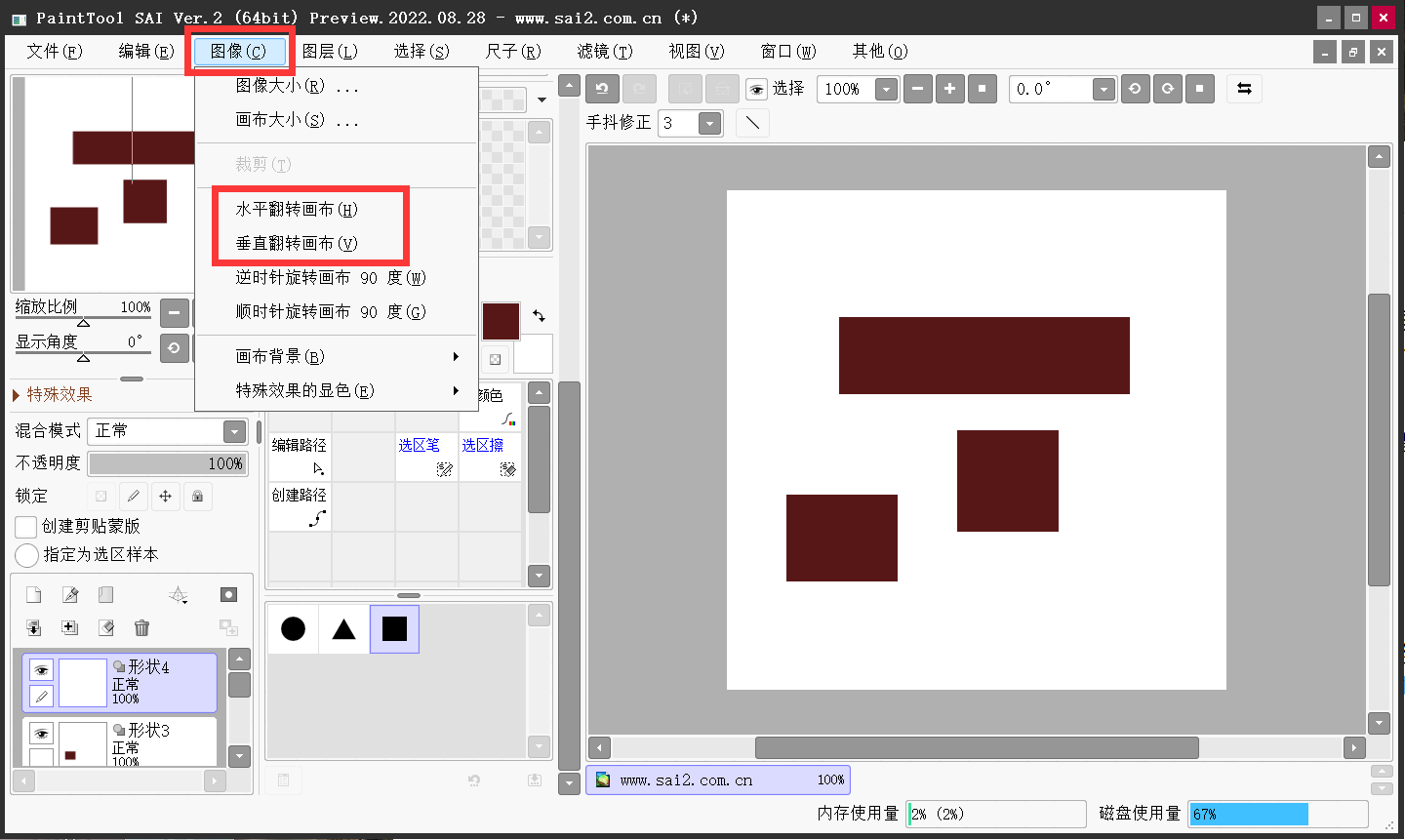Open the 混合模式 blend mode dropdown
Screen dimensions: 1405x840
234,431
